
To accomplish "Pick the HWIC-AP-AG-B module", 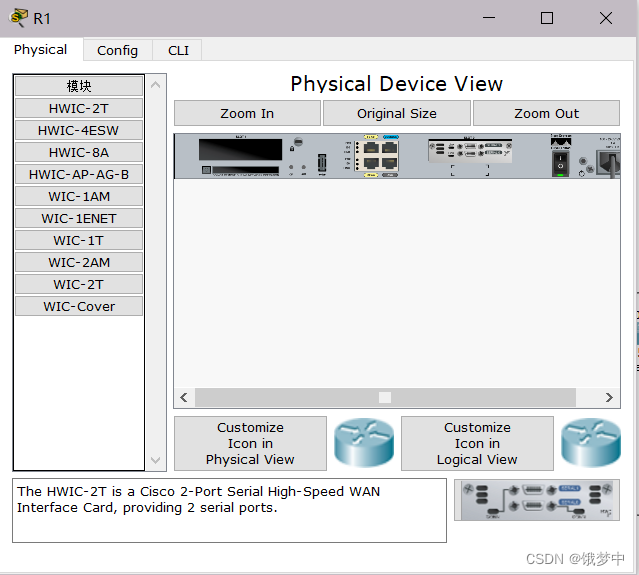I will (x=79, y=174).
